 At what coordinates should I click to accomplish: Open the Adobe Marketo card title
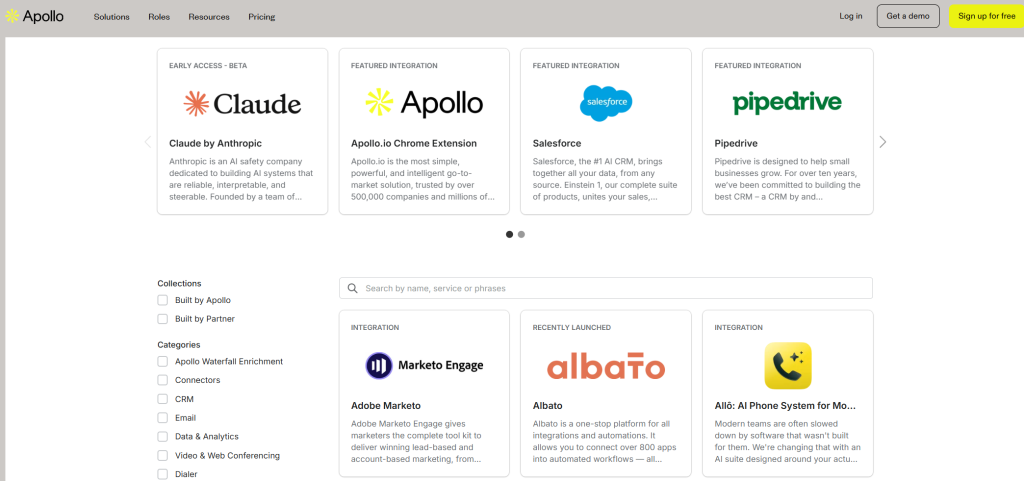point(386,405)
